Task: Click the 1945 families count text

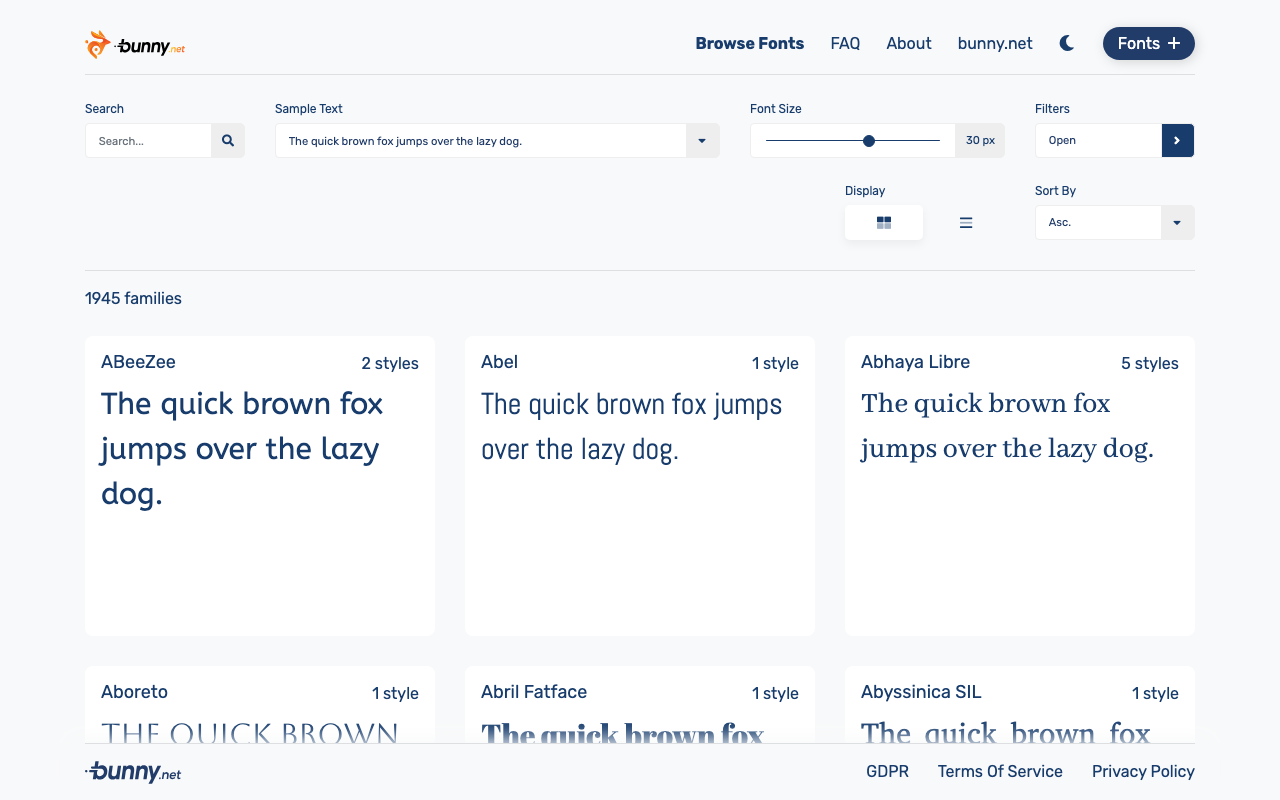Action: click(133, 298)
